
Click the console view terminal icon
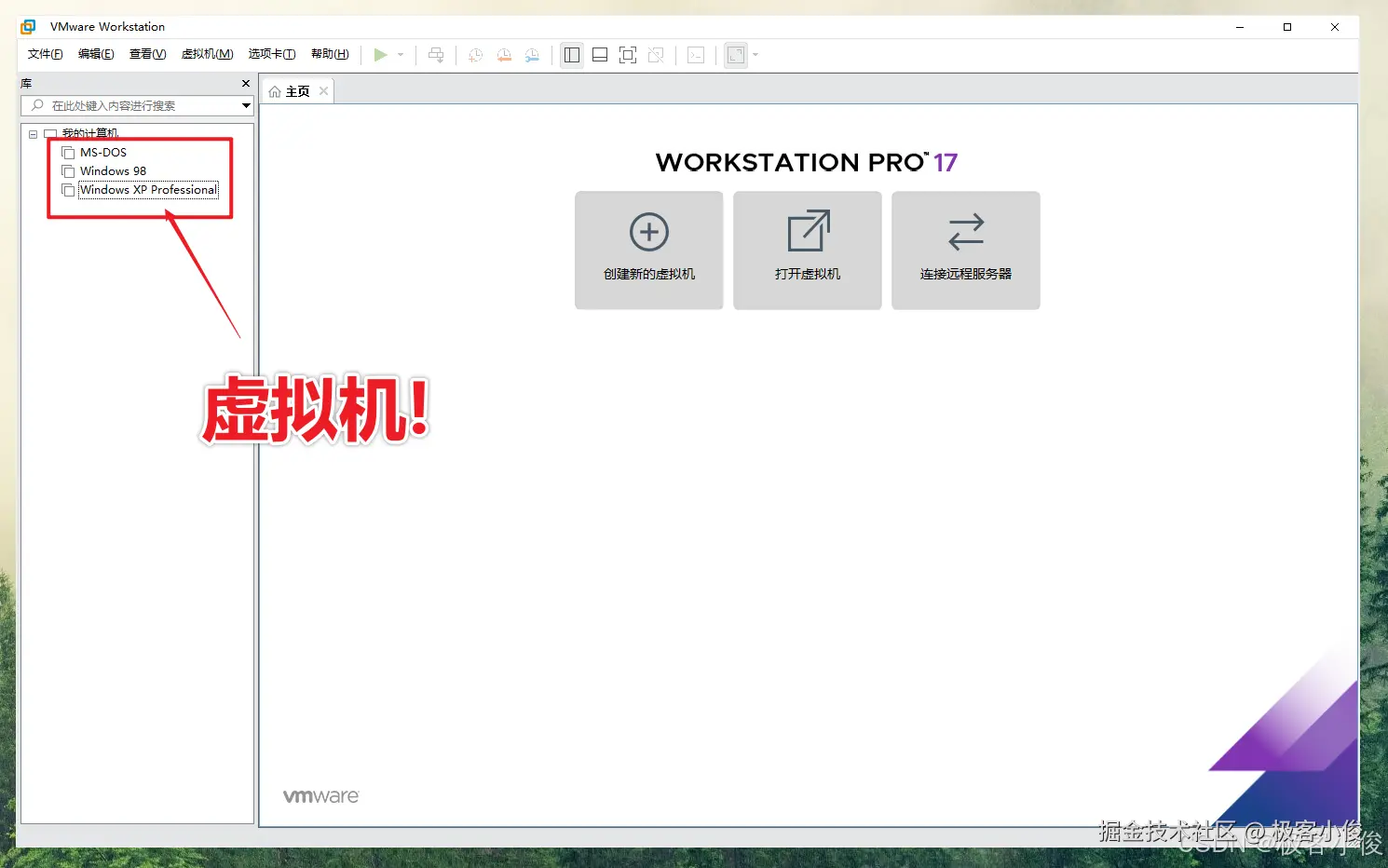[x=696, y=55]
